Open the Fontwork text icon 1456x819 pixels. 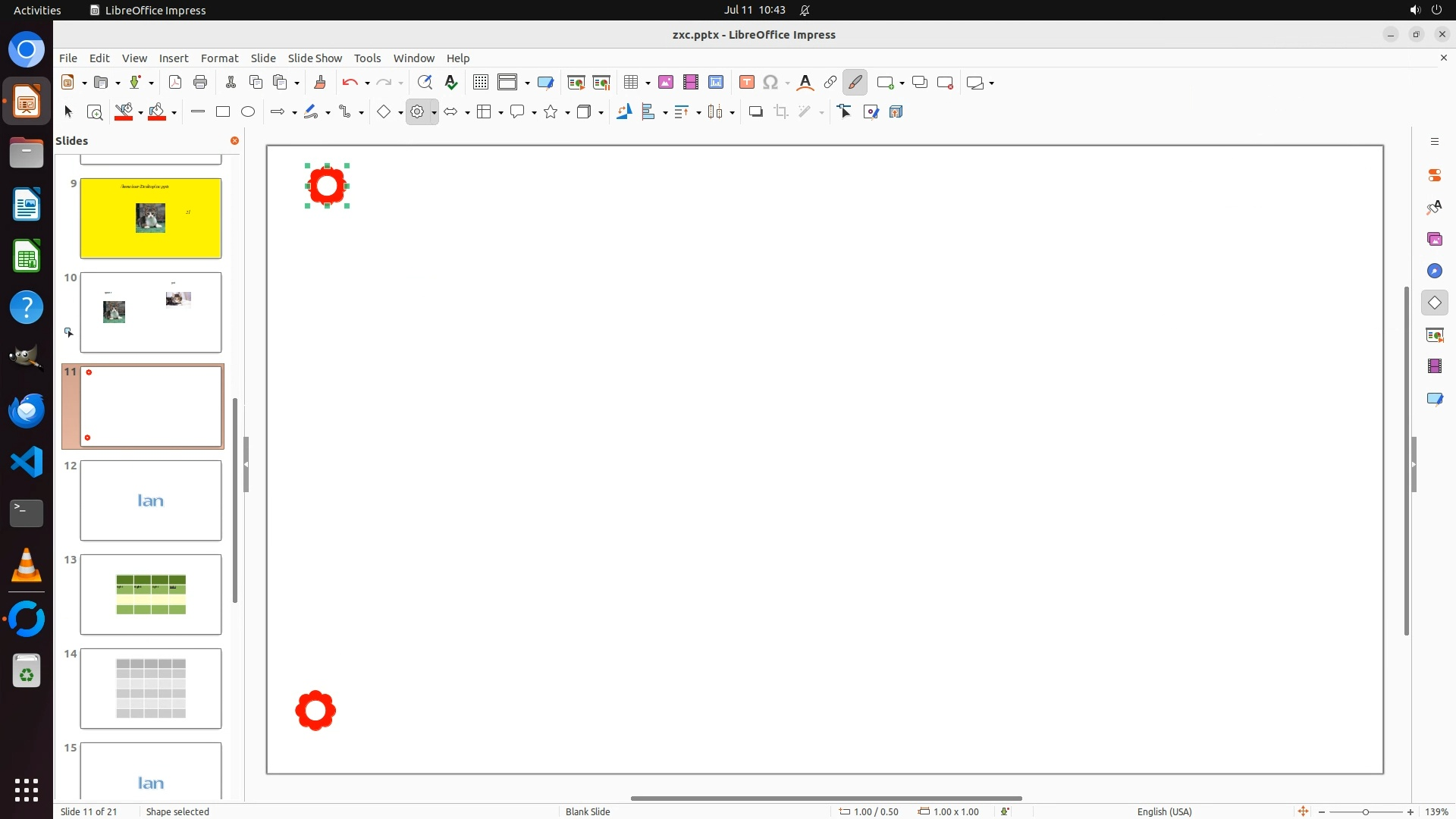pos(805,83)
